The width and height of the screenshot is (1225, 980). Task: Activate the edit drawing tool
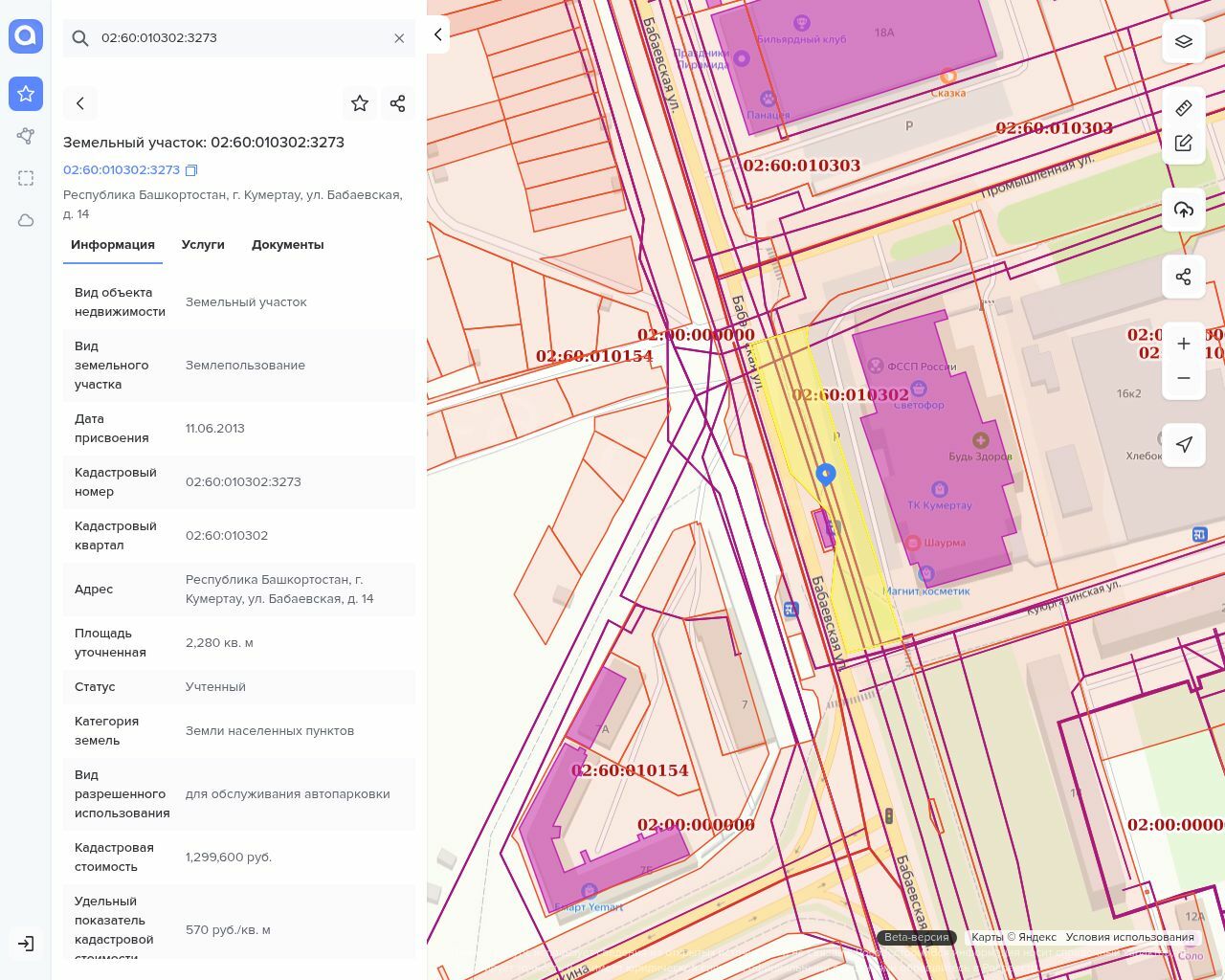[x=1184, y=143]
